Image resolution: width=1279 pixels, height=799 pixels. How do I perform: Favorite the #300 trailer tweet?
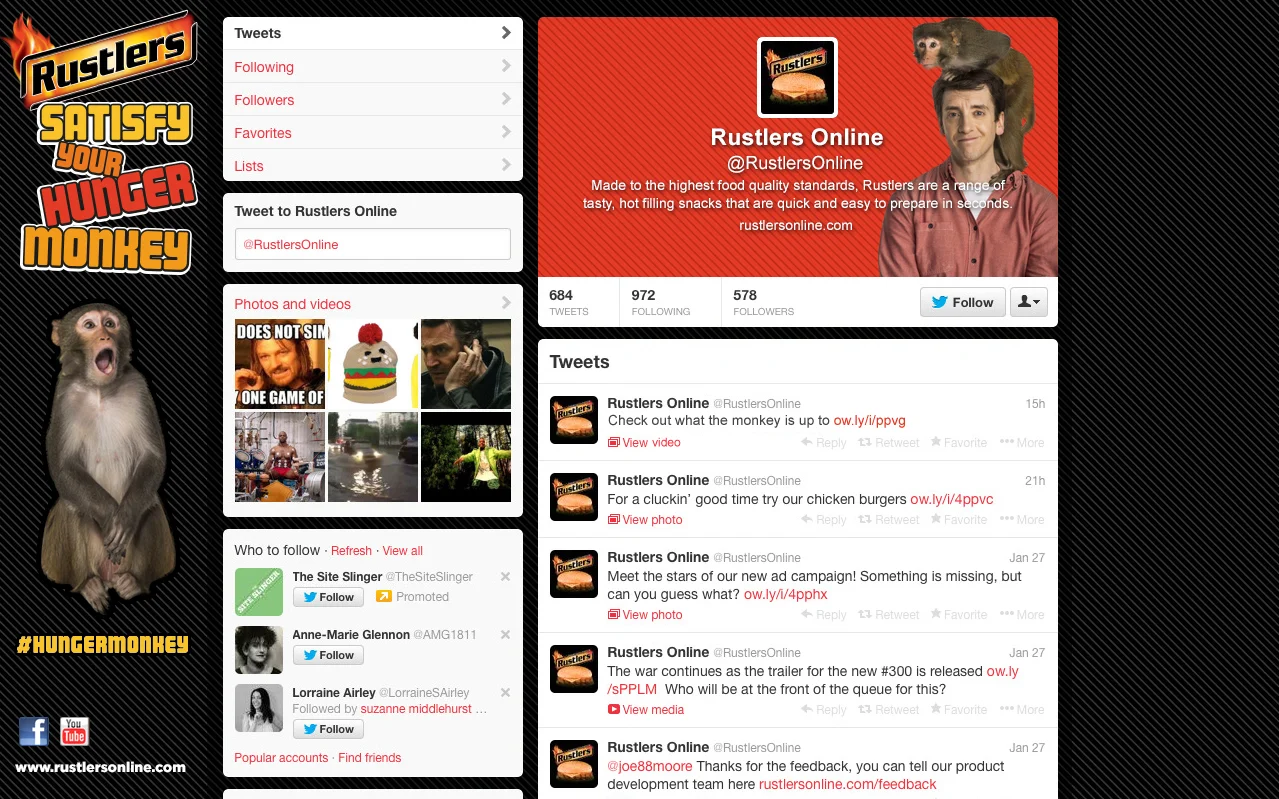click(x=959, y=710)
